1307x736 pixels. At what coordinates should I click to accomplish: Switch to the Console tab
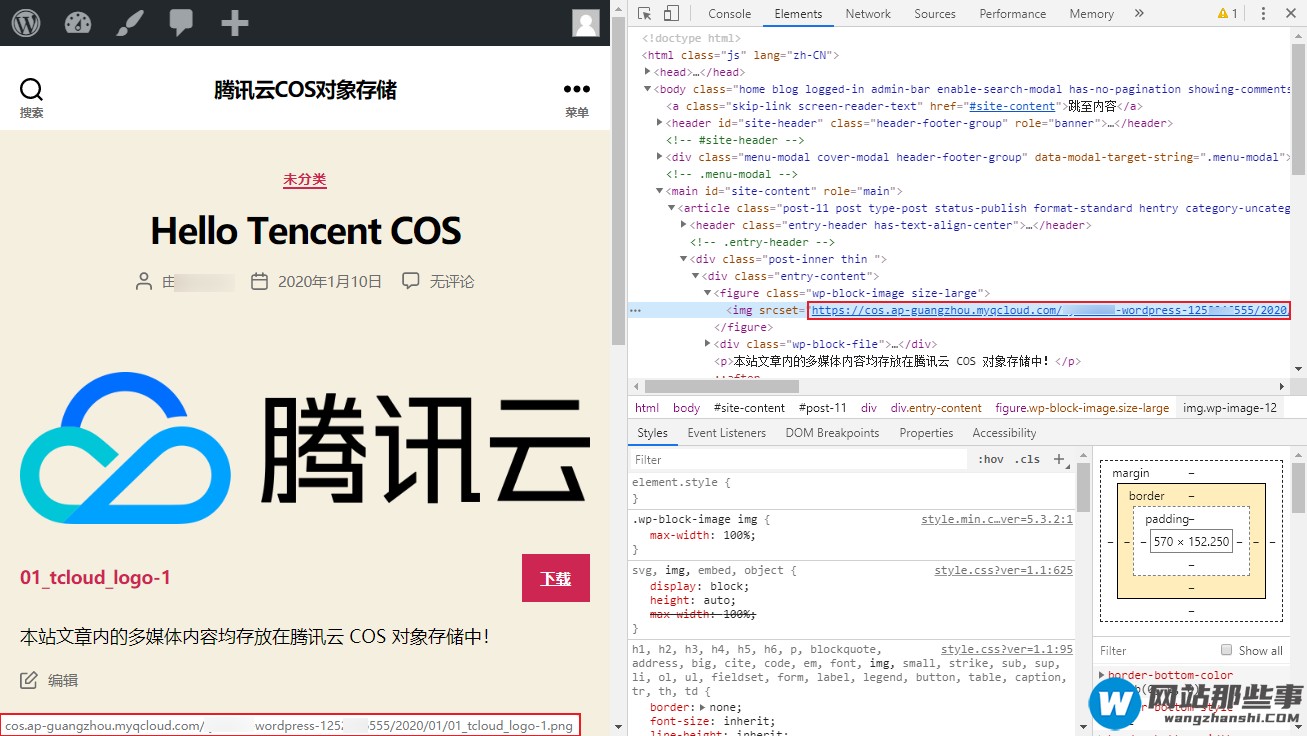click(729, 14)
